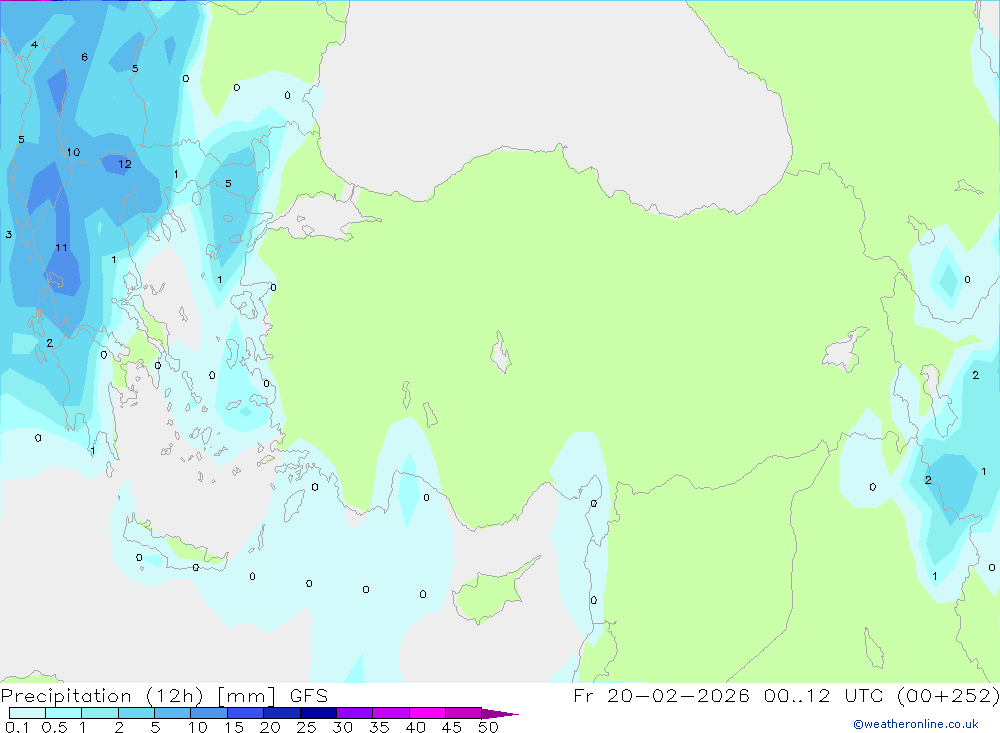Select the dark navy swatch between 25 and 30
This screenshot has height=733, width=1000.
(x=318, y=713)
